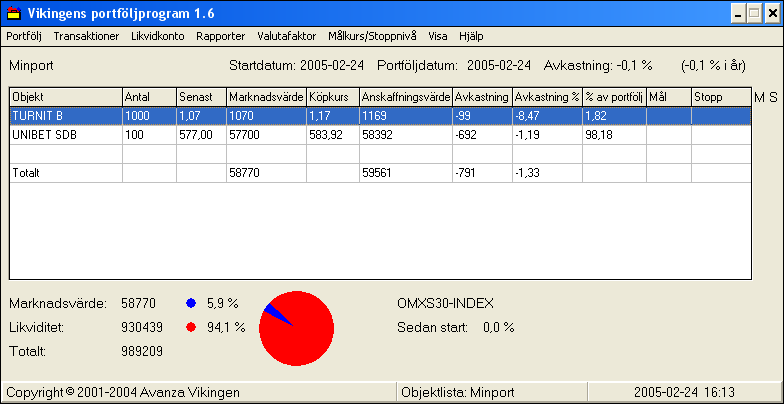The width and height of the screenshot is (784, 404).
Task: Click the portfolio allocation pie chart
Action: [296, 328]
